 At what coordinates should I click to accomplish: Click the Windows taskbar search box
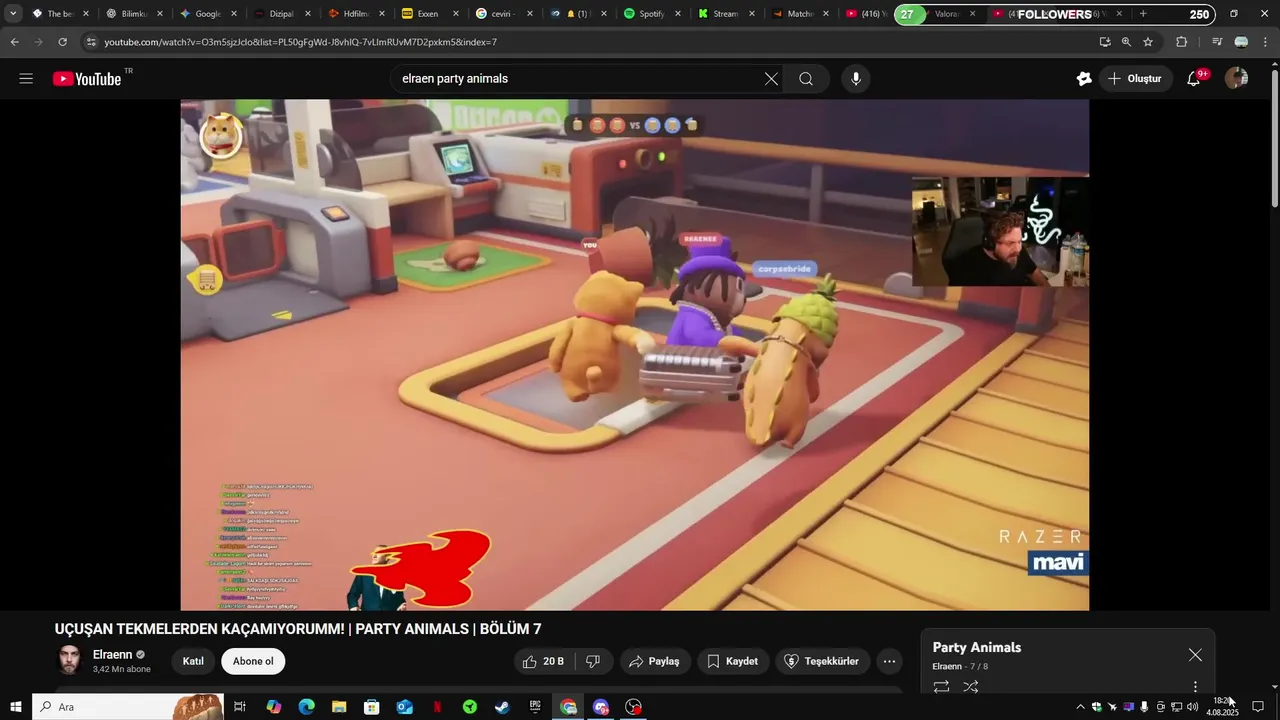point(128,707)
